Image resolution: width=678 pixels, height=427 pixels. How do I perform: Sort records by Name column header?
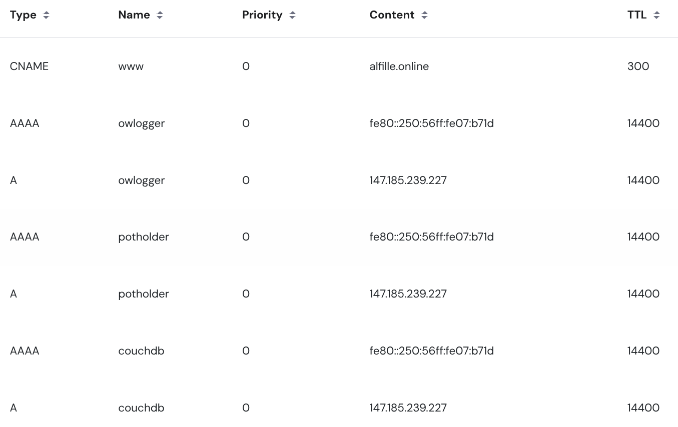click(134, 16)
